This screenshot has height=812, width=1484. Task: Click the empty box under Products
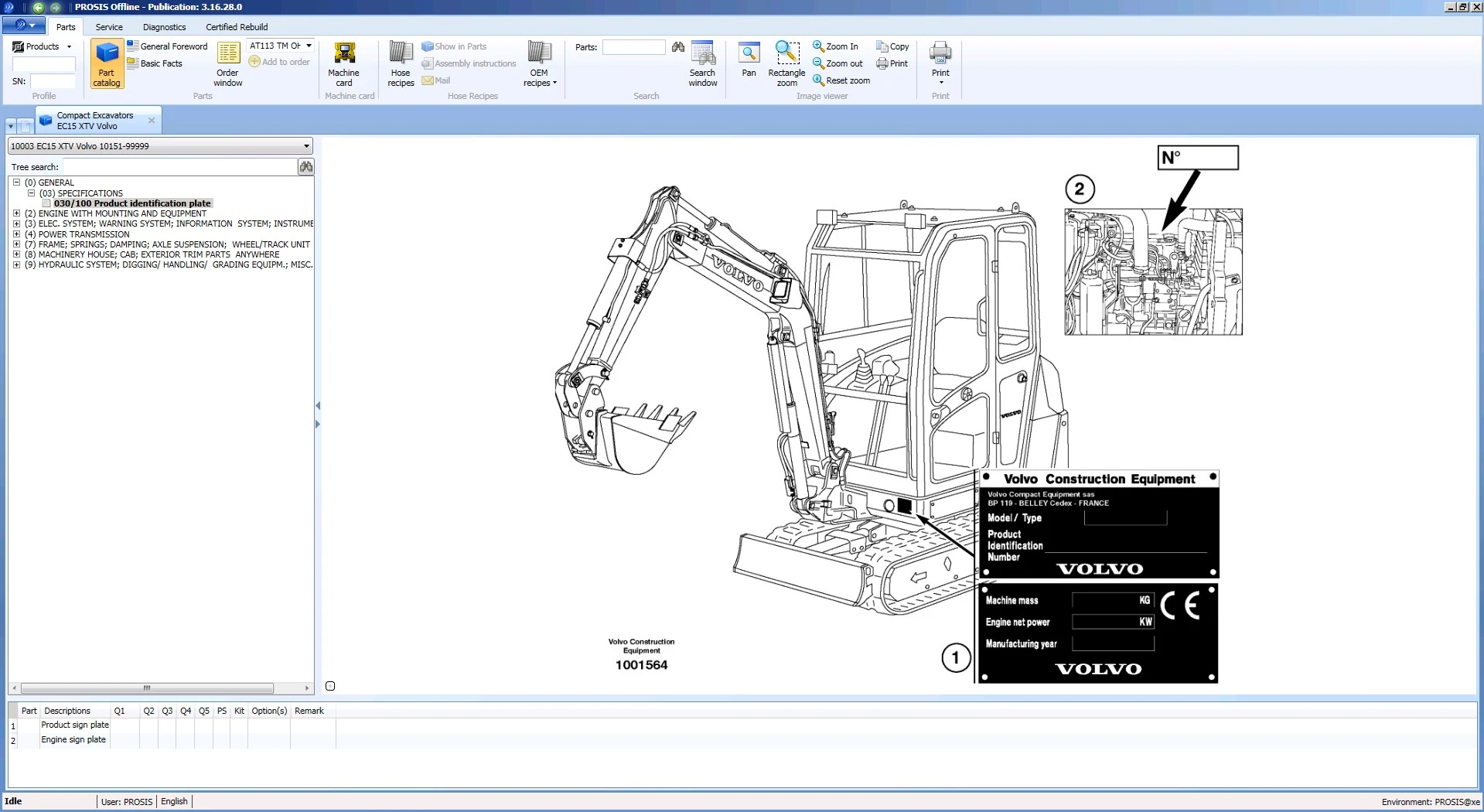[x=43, y=64]
